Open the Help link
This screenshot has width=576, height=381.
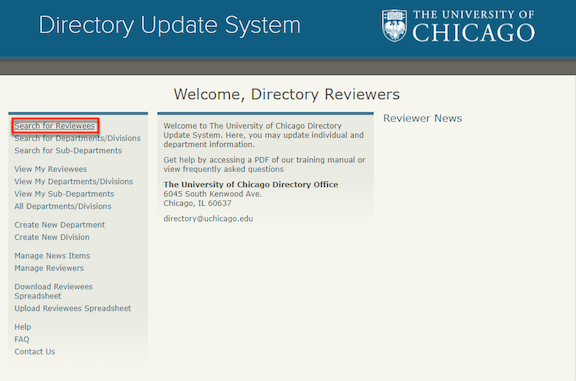click(x=23, y=327)
